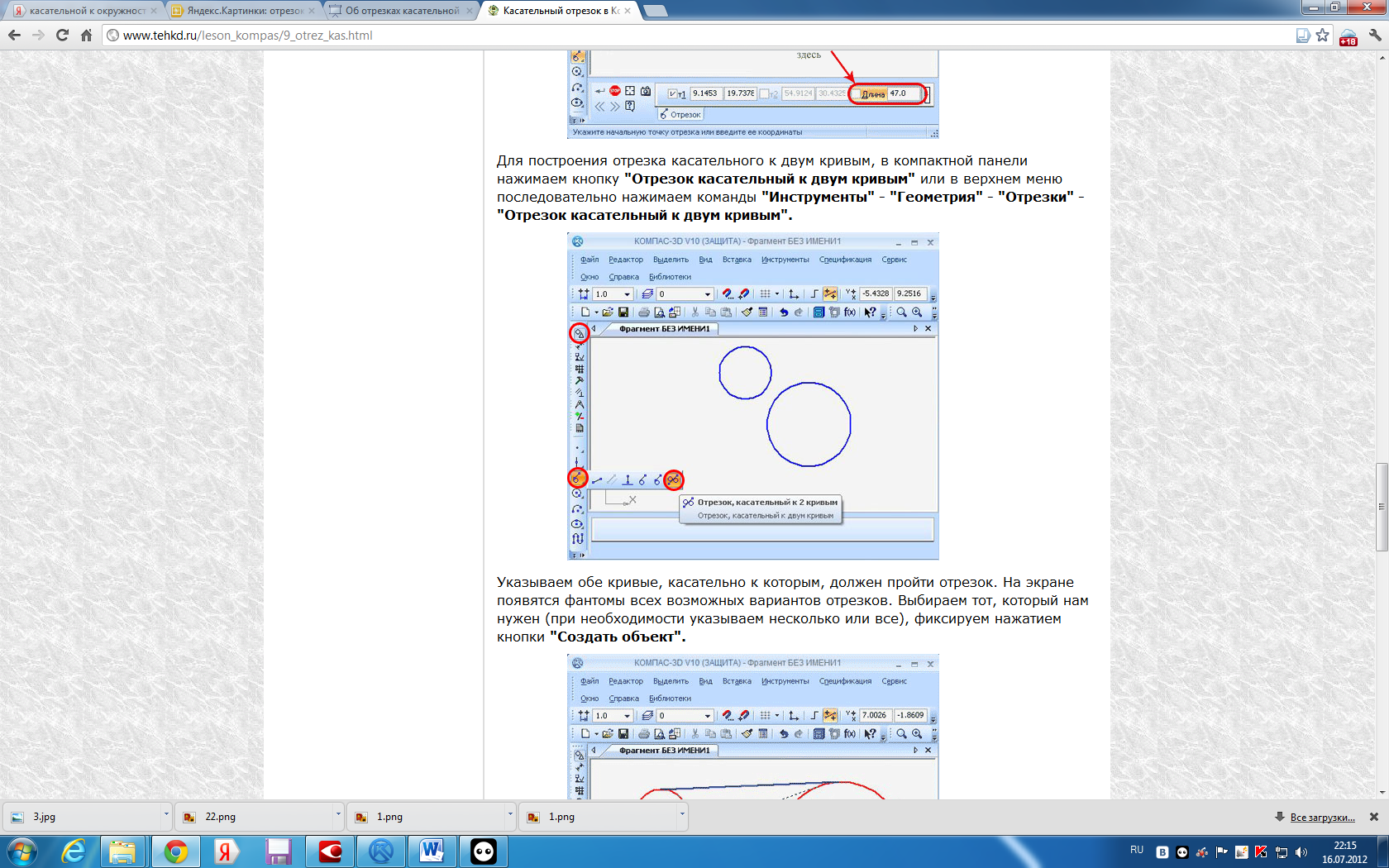Open the downloaded file 22.png
The image size is (1389, 868).
(x=252, y=817)
